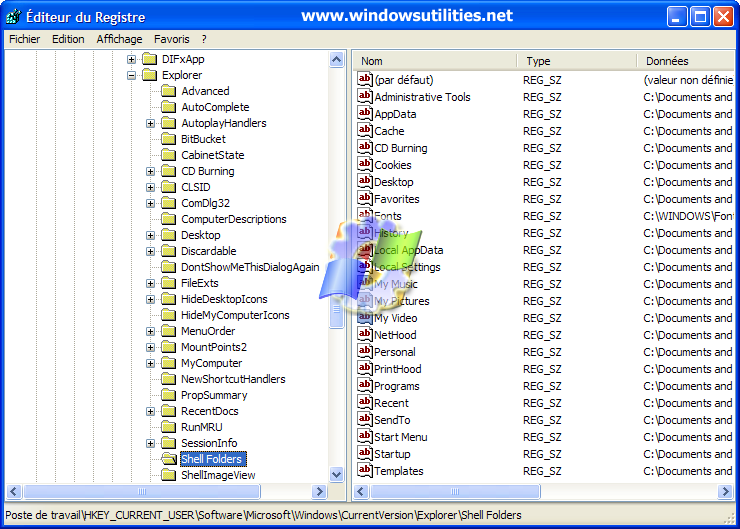Open the Fichier menu
This screenshot has width=740, height=529.
pos(25,39)
